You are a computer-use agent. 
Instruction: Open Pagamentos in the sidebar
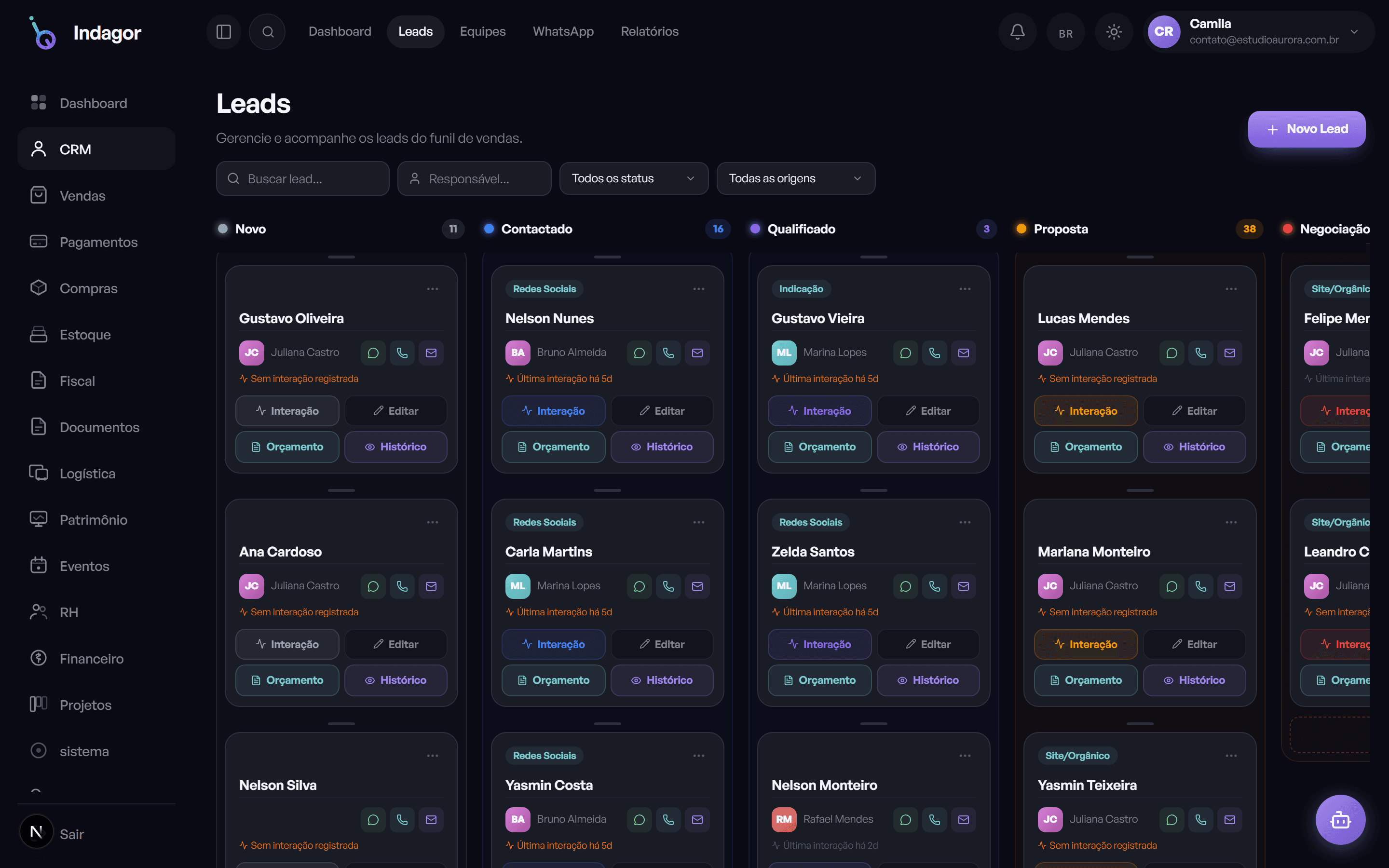coord(96,242)
